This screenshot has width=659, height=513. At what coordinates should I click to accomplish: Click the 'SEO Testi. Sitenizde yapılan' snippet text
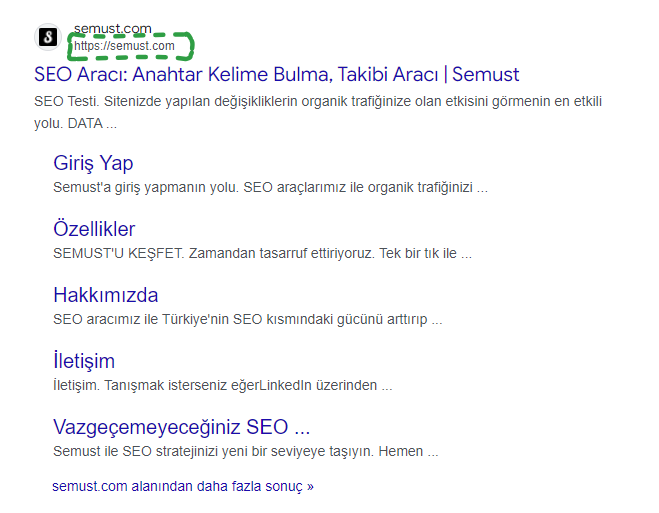tap(318, 112)
